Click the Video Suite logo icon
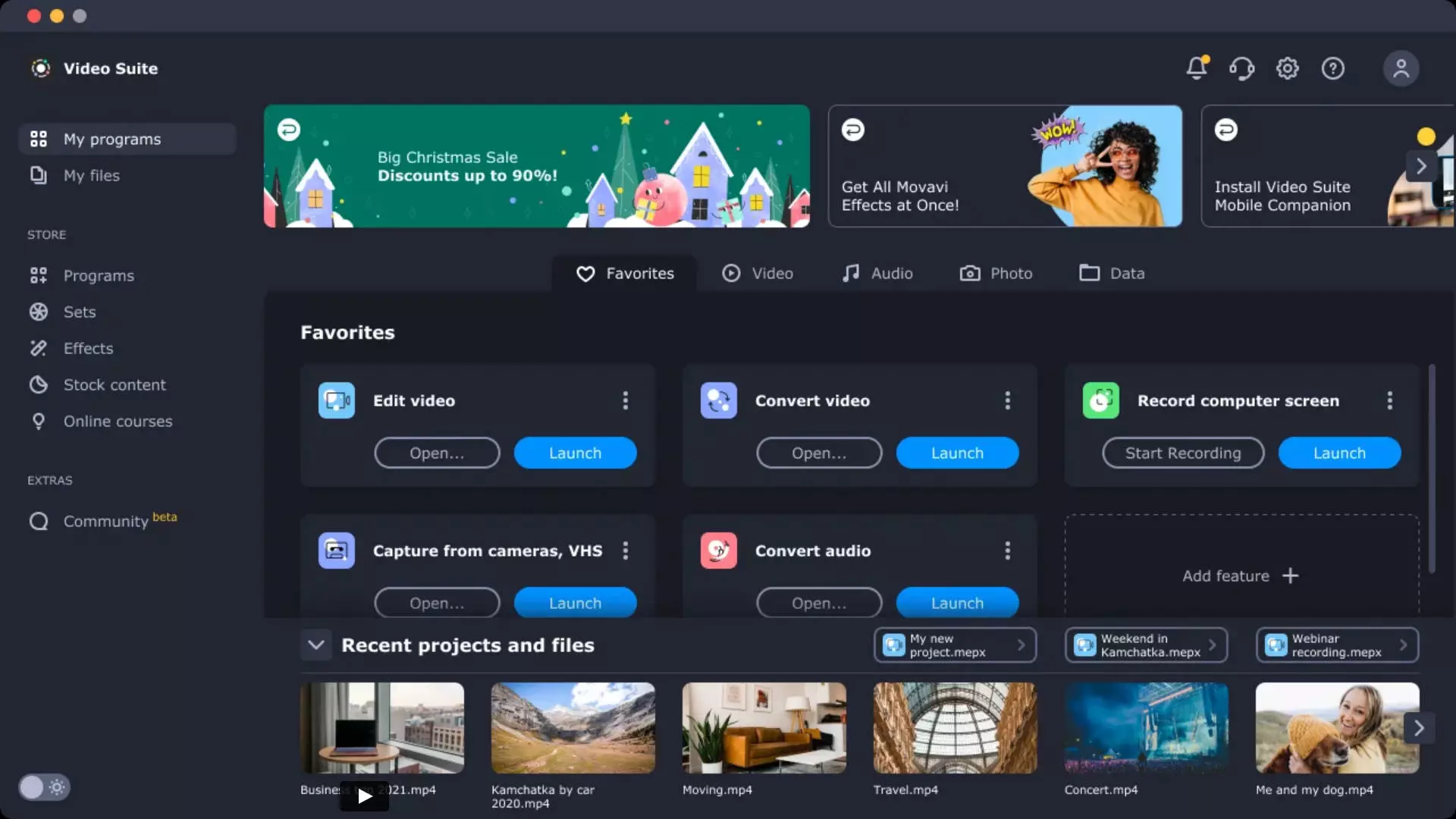Screen dimensions: 1456x819 40,68
